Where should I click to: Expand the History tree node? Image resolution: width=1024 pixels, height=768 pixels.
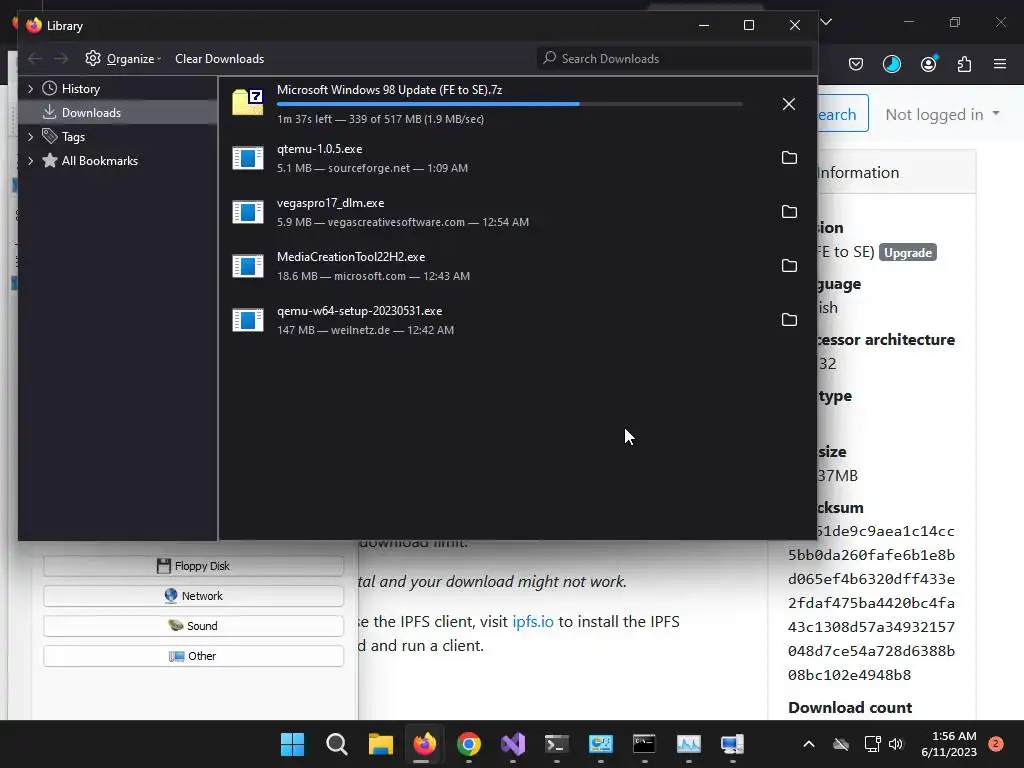[30, 89]
